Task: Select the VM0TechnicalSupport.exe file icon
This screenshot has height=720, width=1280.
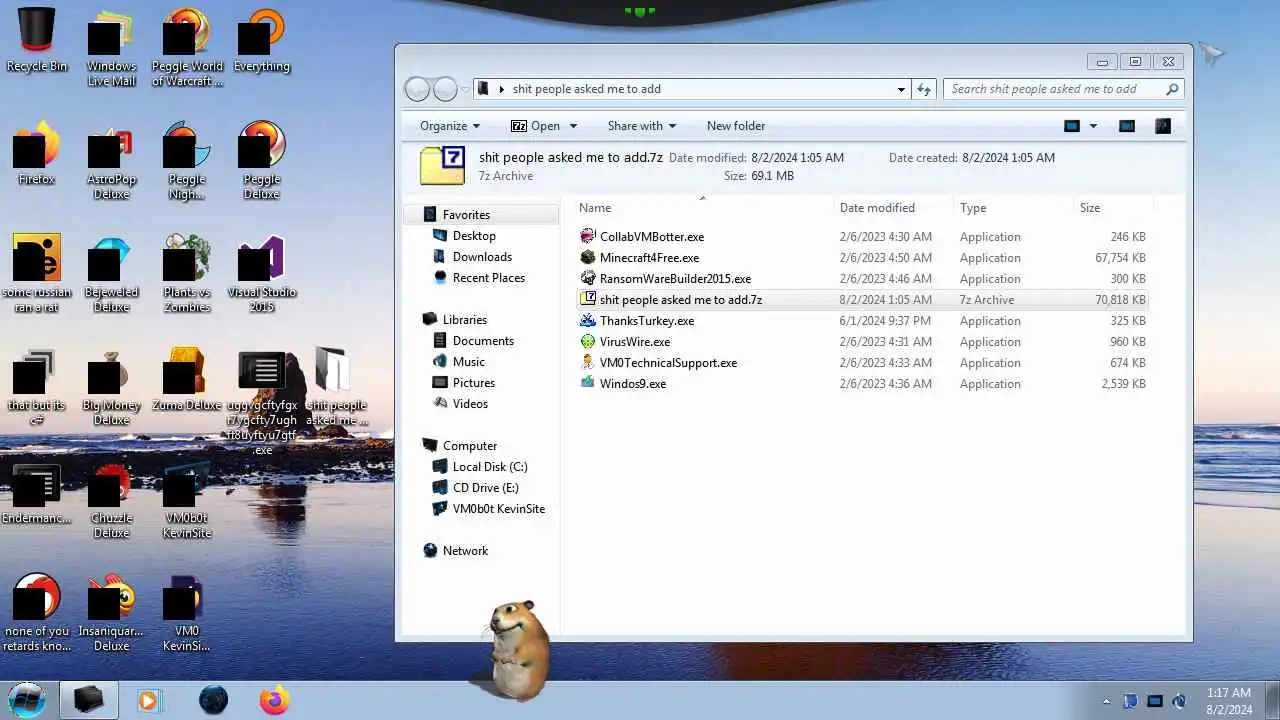Action: (x=588, y=363)
